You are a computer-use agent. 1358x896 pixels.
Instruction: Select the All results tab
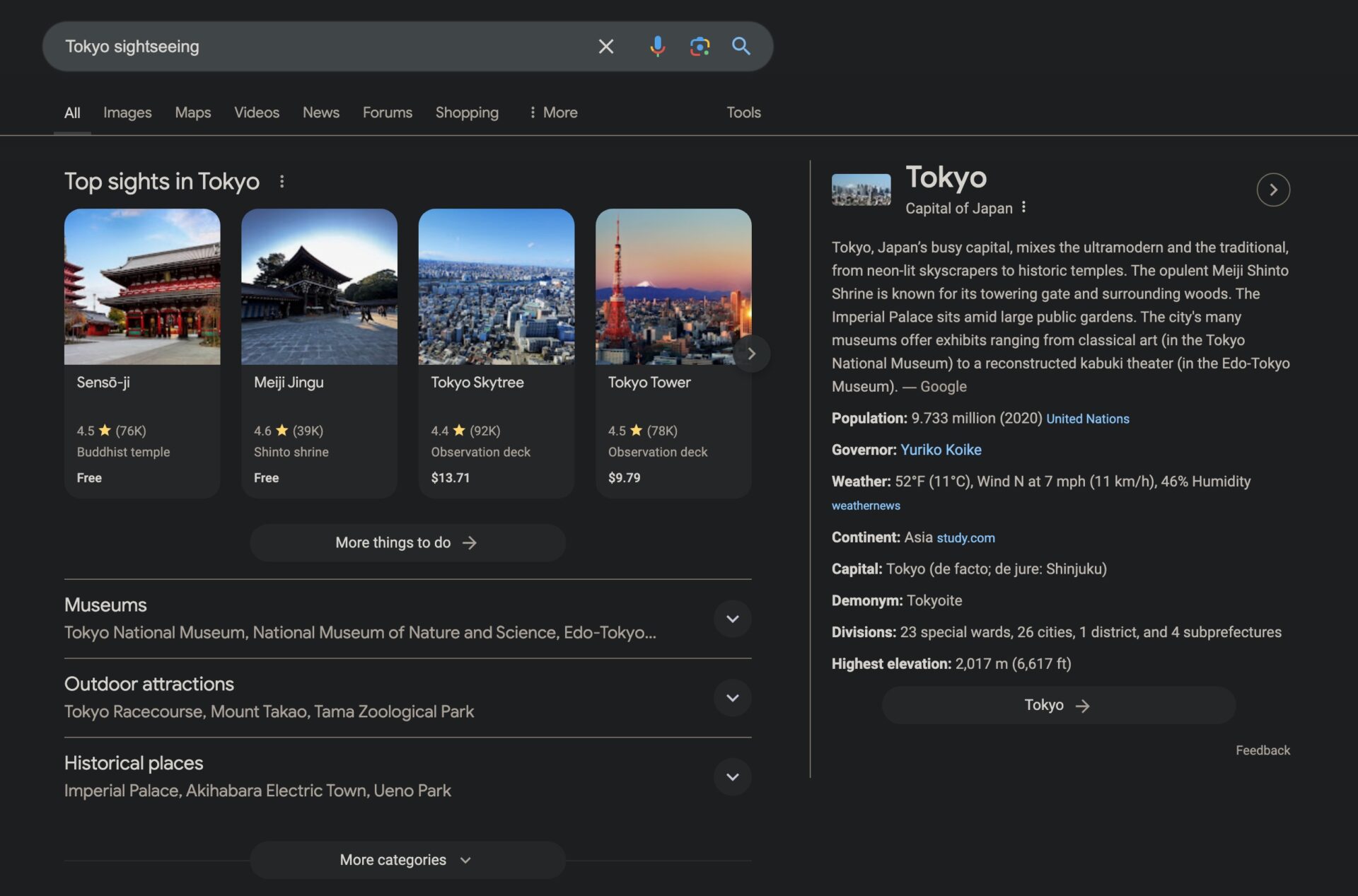pos(72,112)
